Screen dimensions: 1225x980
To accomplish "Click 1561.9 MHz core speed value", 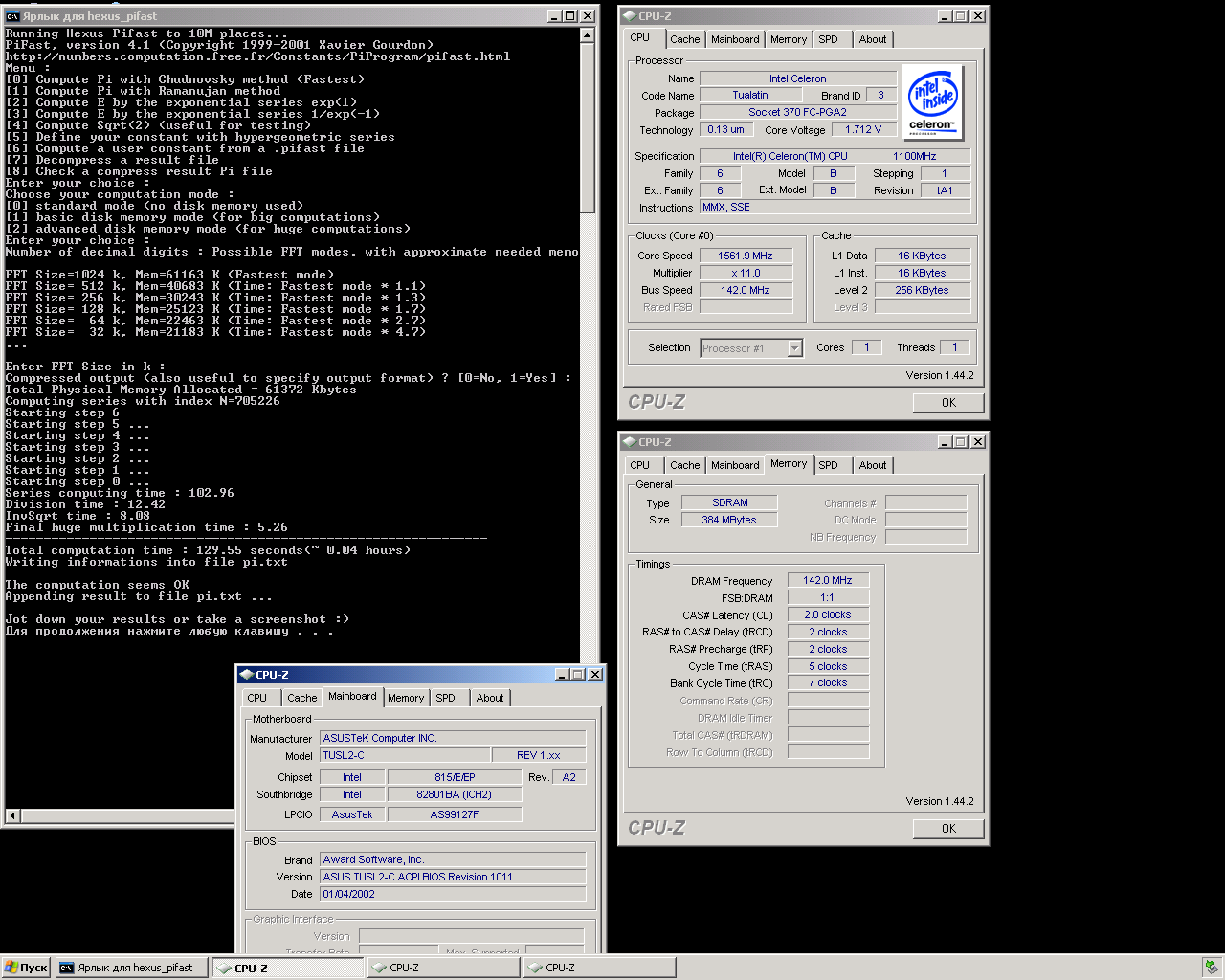I will tap(746, 256).
